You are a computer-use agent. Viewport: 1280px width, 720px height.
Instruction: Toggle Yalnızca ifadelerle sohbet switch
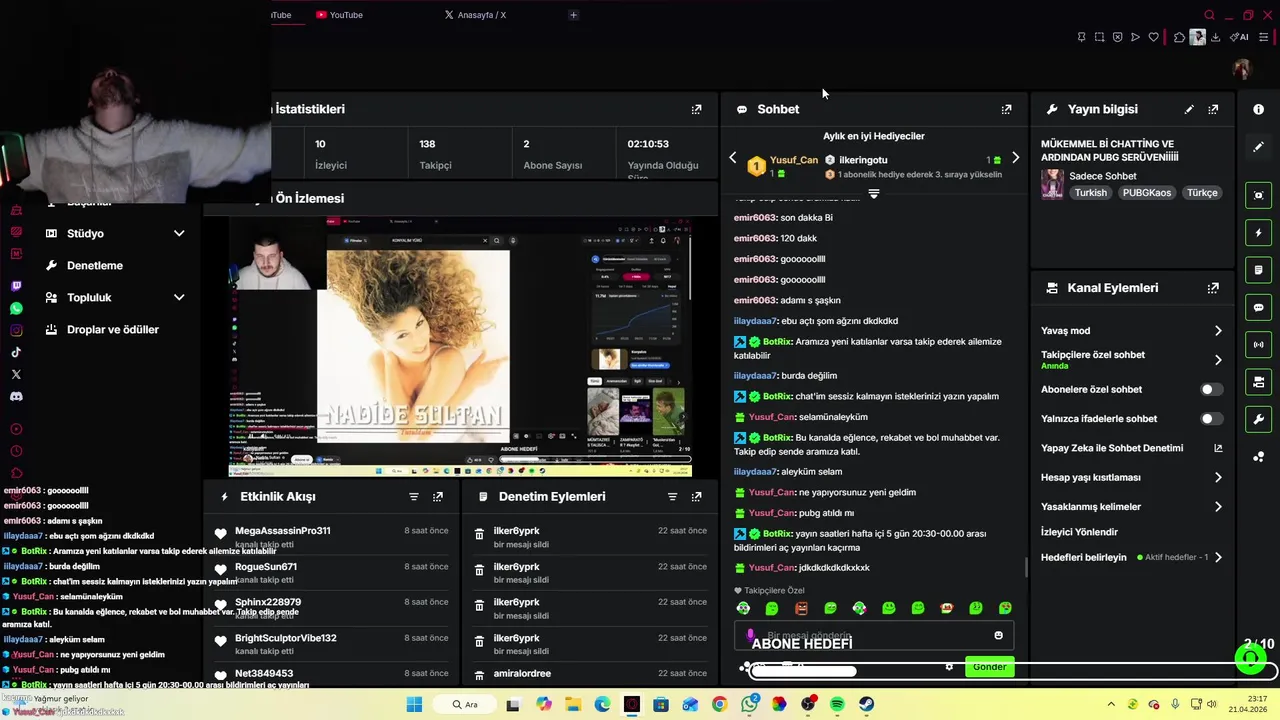pos(1210,419)
